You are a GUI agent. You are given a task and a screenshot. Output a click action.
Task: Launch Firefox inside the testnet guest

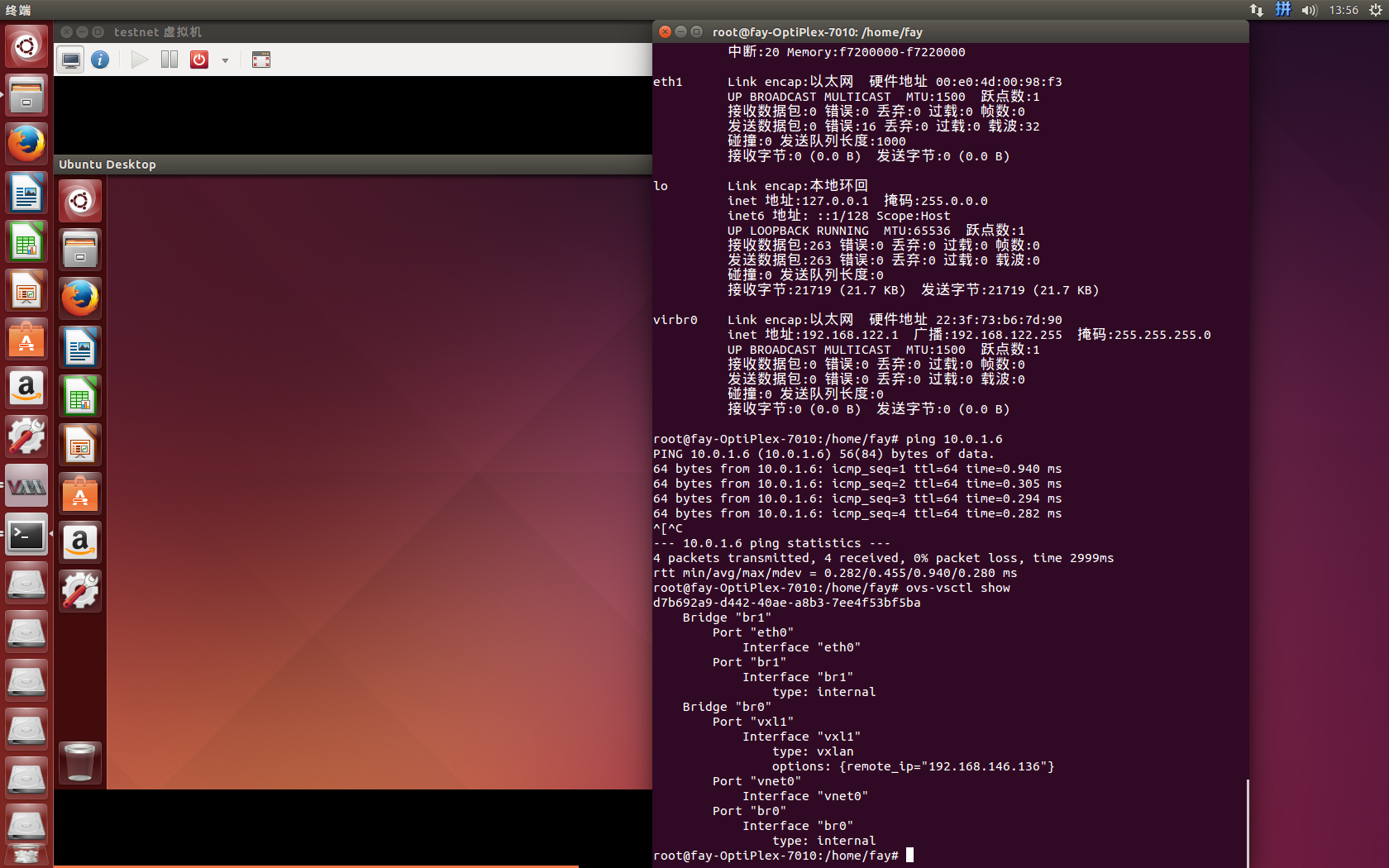(80, 298)
